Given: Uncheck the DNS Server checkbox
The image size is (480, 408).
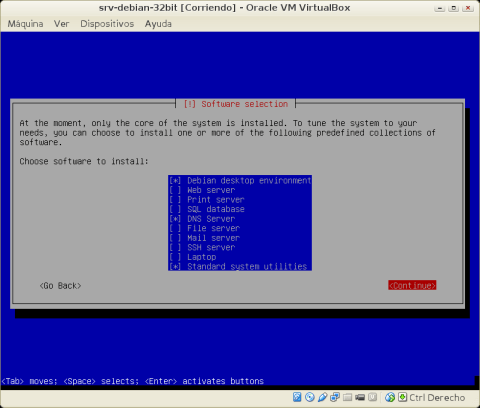Looking at the screenshot, I should click(175, 219).
